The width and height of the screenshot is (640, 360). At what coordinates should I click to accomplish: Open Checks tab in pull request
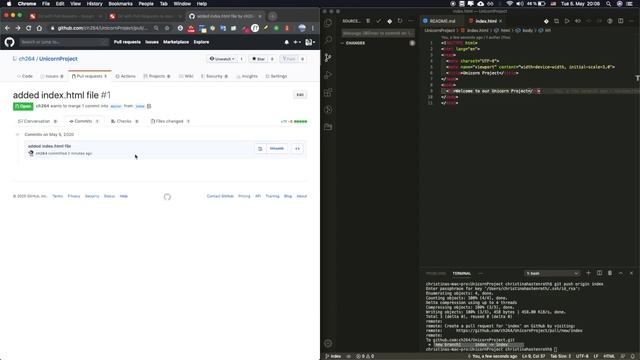124,121
